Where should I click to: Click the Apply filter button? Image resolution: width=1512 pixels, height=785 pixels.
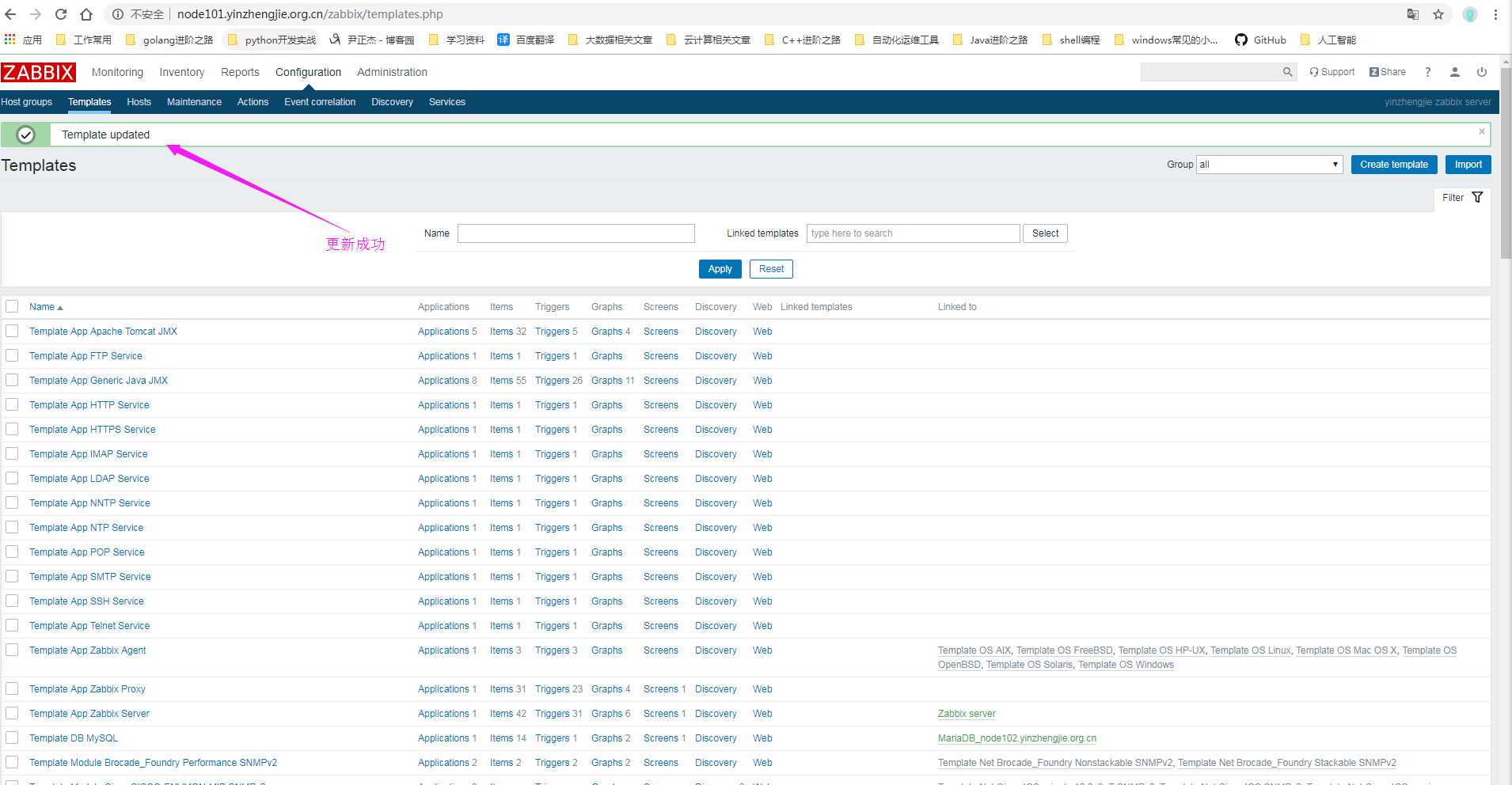(720, 269)
